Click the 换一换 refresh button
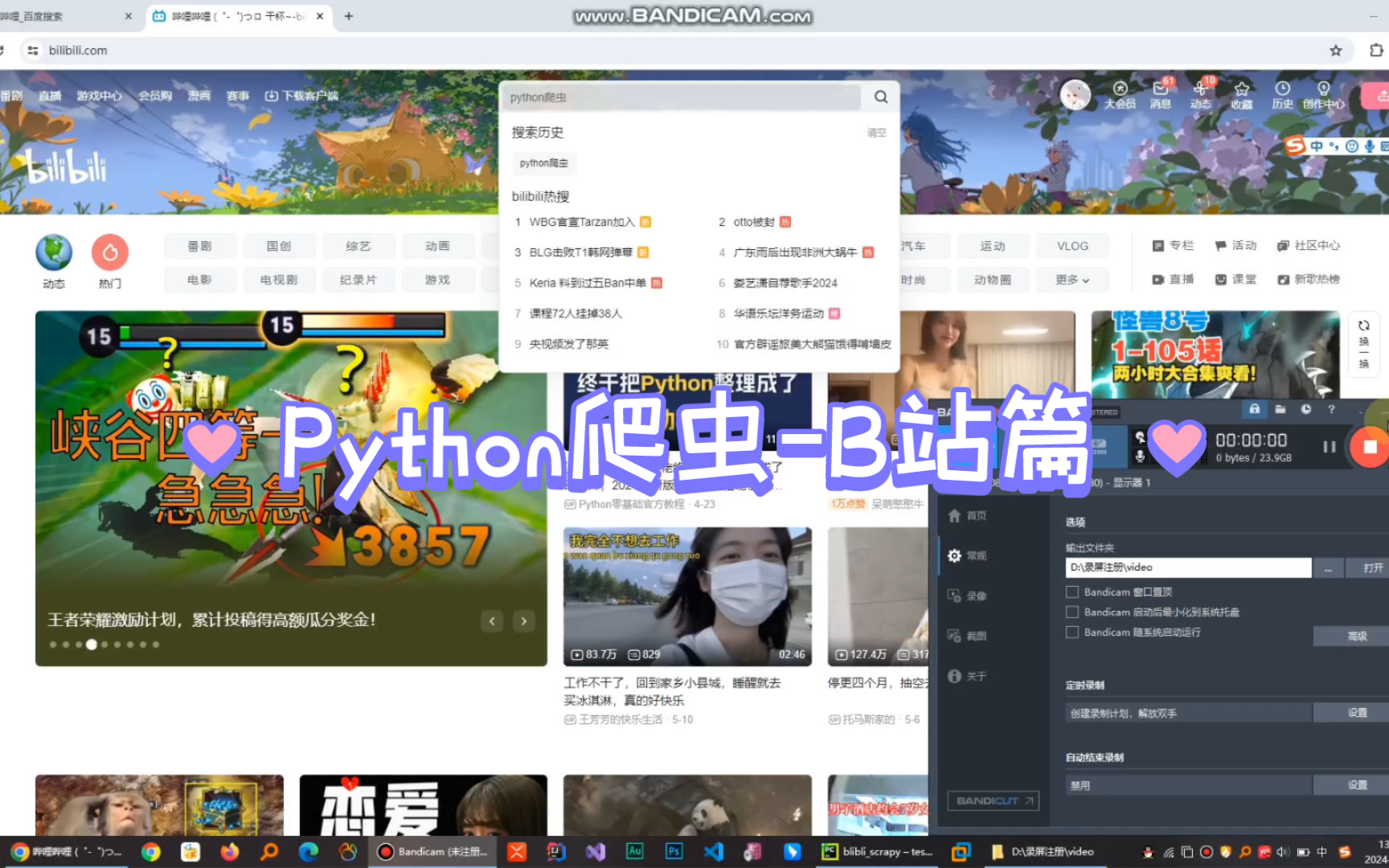1389x868 pixels. (1364, 343)
